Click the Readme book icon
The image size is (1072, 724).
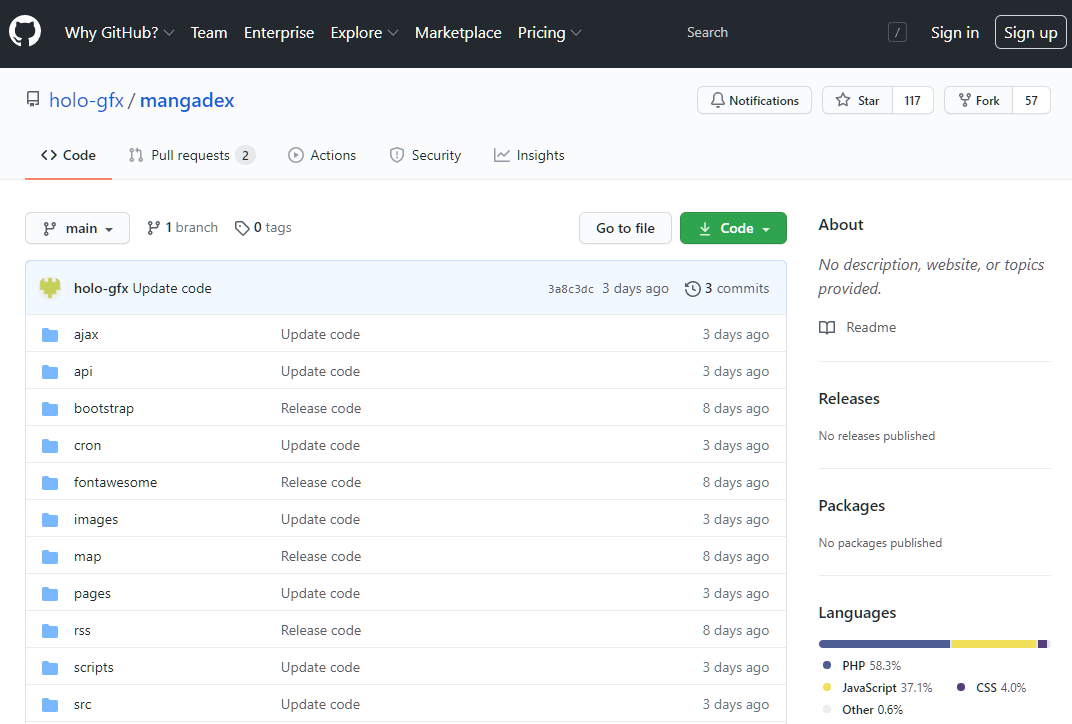coord(827,328)
